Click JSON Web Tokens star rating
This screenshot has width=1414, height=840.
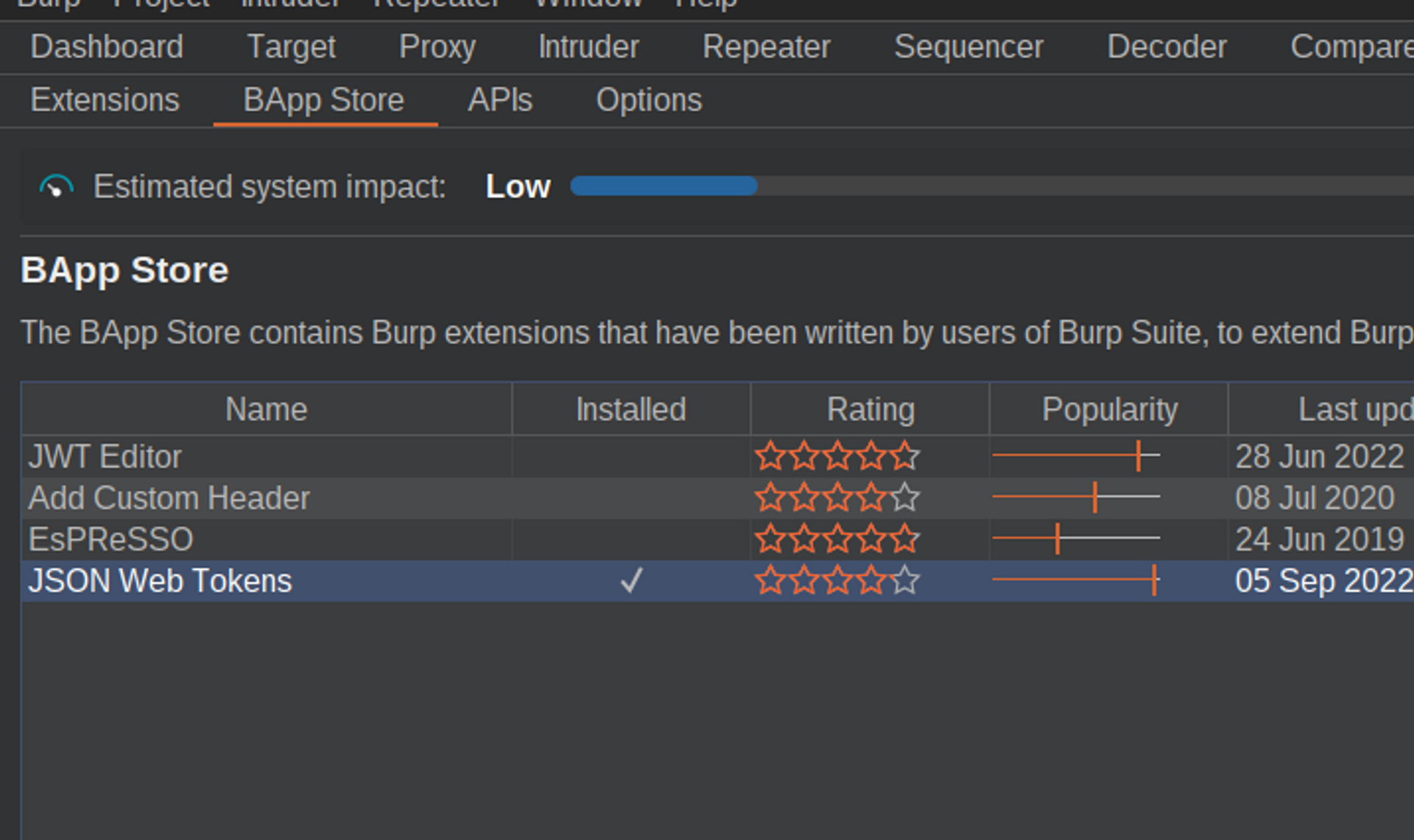point(837,581)
